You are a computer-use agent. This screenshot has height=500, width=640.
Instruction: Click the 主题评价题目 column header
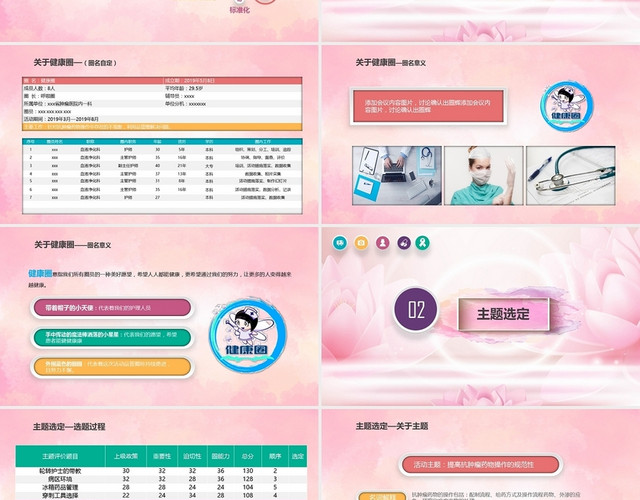[60, 456]
